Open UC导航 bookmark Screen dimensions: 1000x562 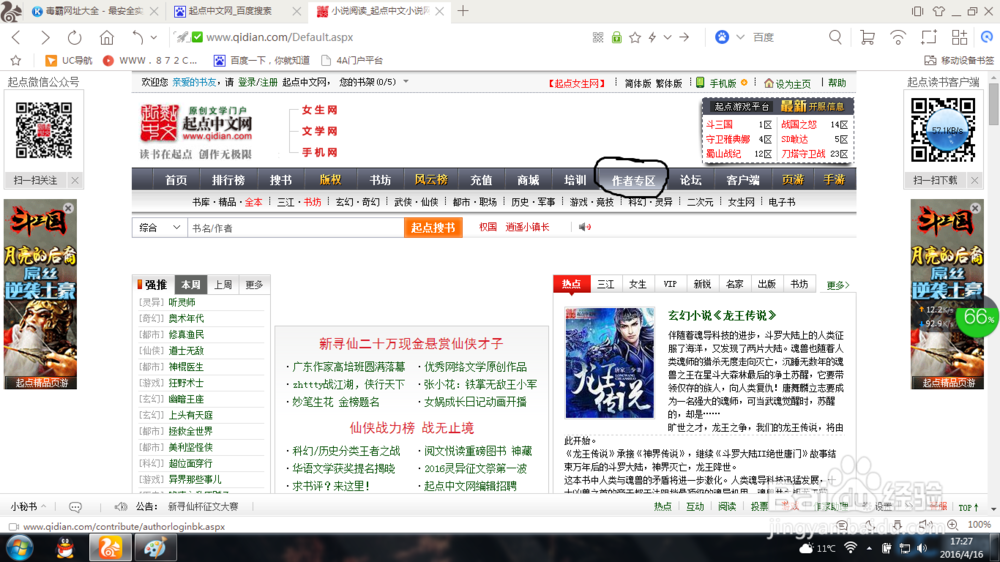click(69, 61)
